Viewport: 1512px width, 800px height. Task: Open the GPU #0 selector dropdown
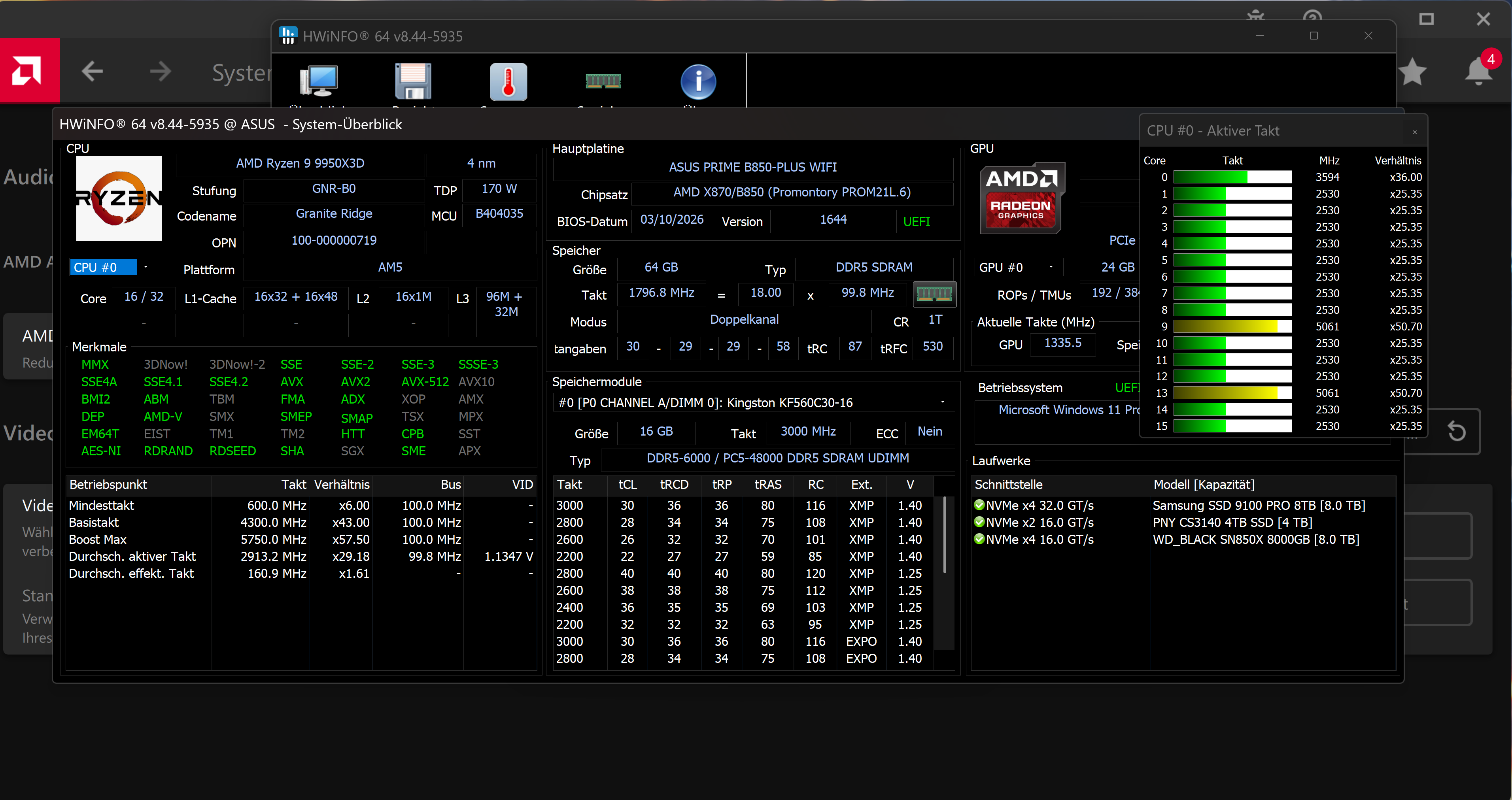coord(1020,268)
